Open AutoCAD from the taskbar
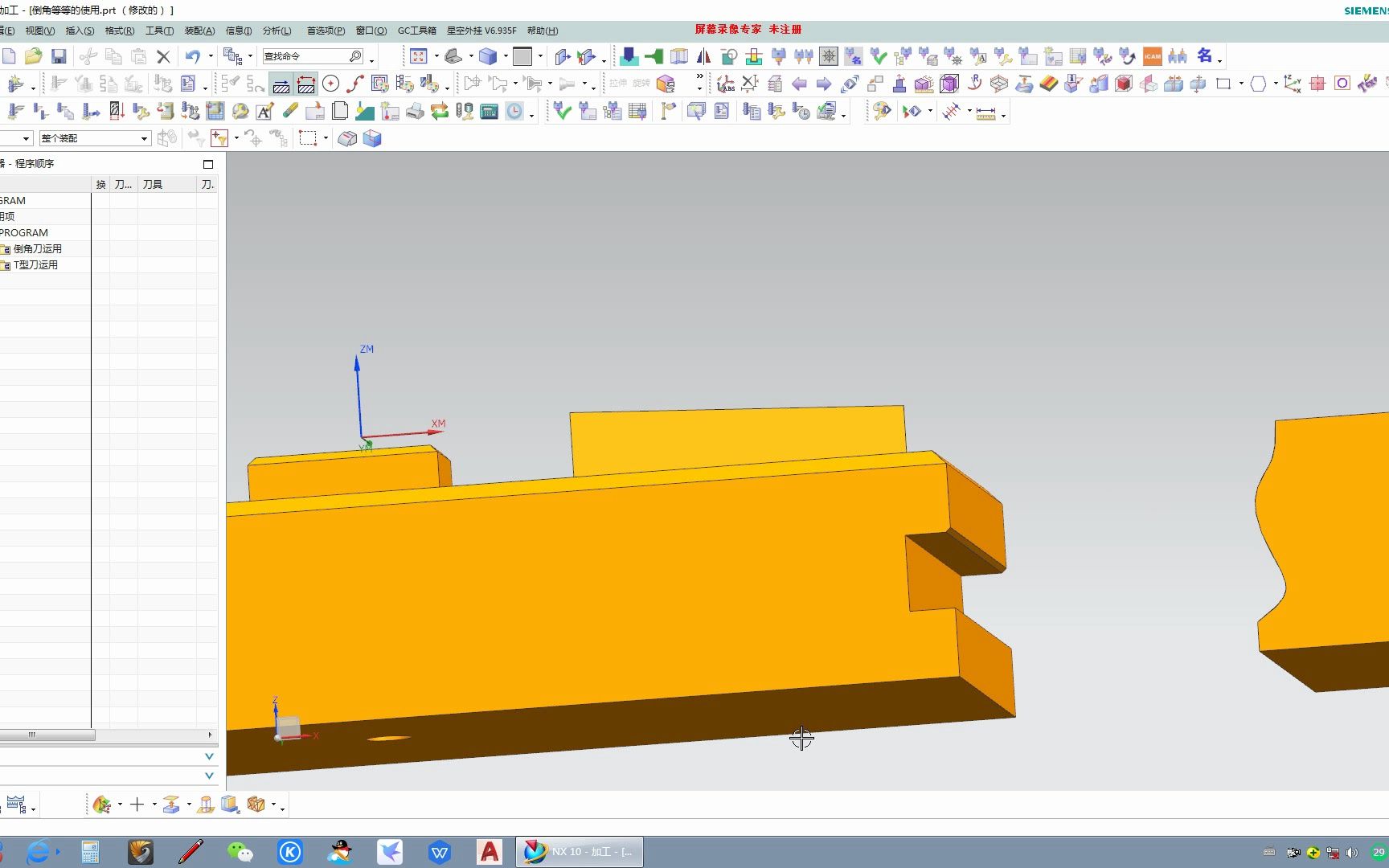 pyautogui.click(x=489, y=852)
